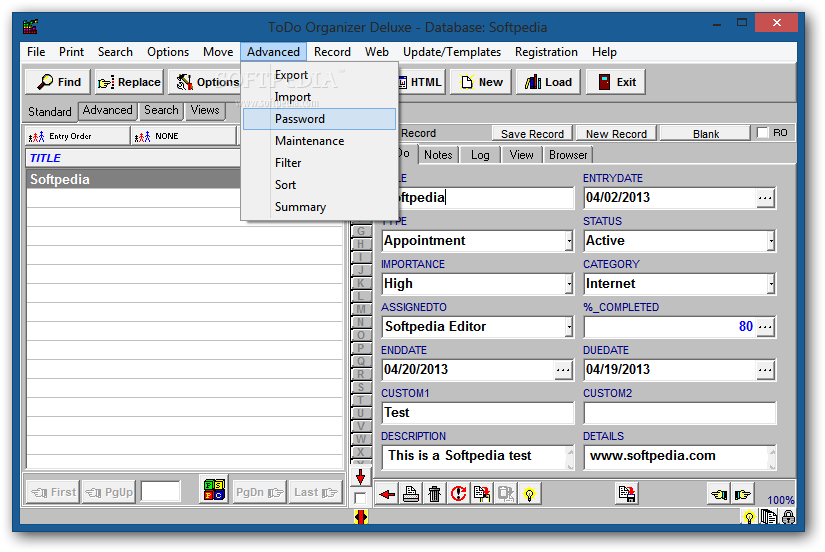Select Filter in the Advanced menu
Screen dimensions: 825x552
click(319, 163)
